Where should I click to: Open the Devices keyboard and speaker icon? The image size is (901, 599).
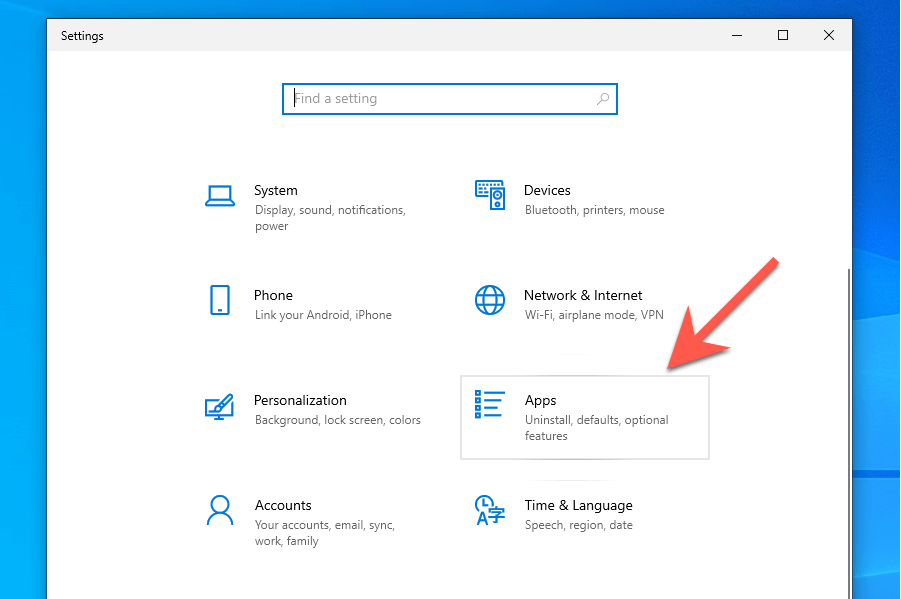tap(490, 195)
